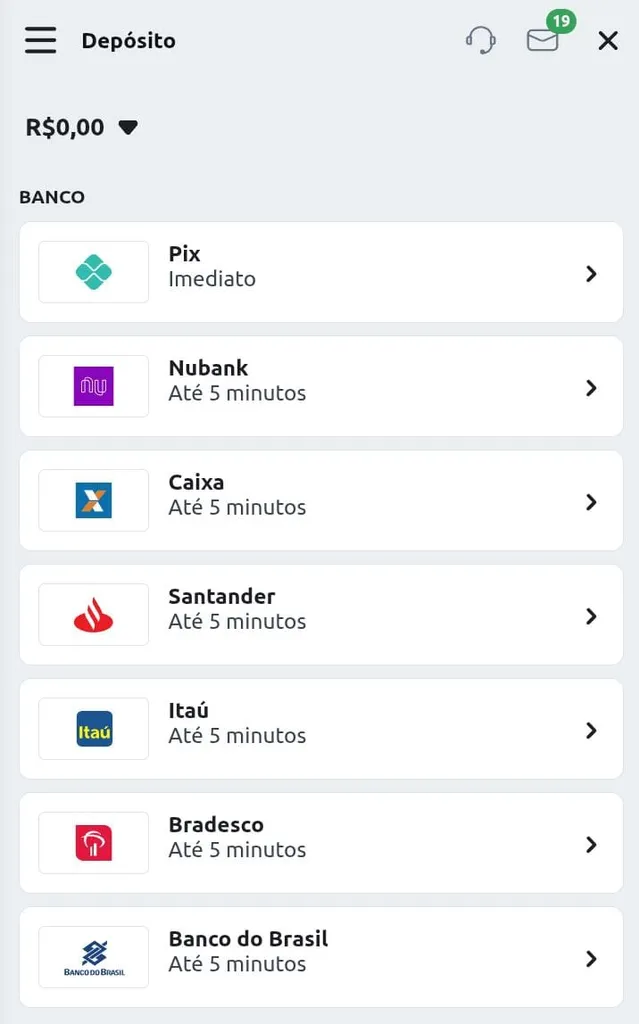Image resolution: width=639 pixels, height=1024 pixels.
Task: Click the purple Nubank logo
Action: coord(94,386)
